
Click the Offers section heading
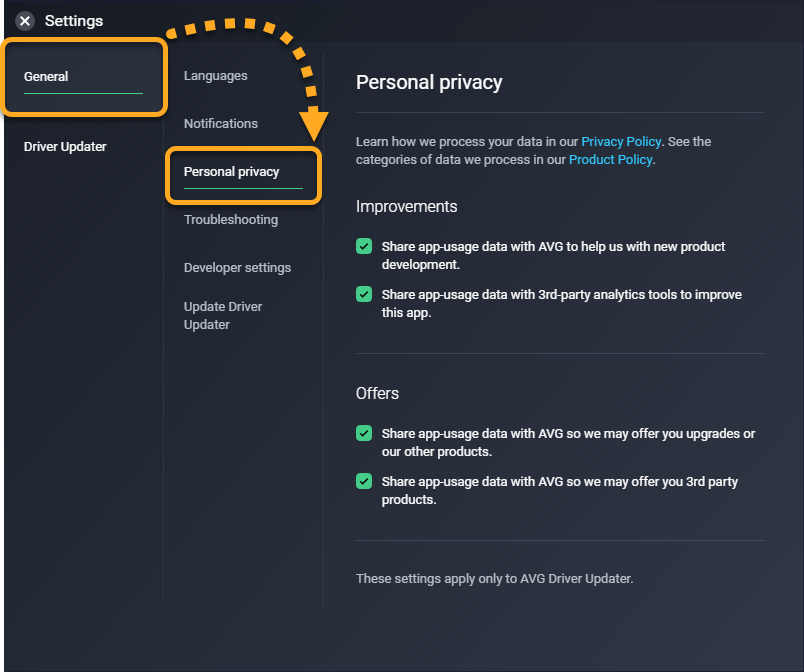377,394
